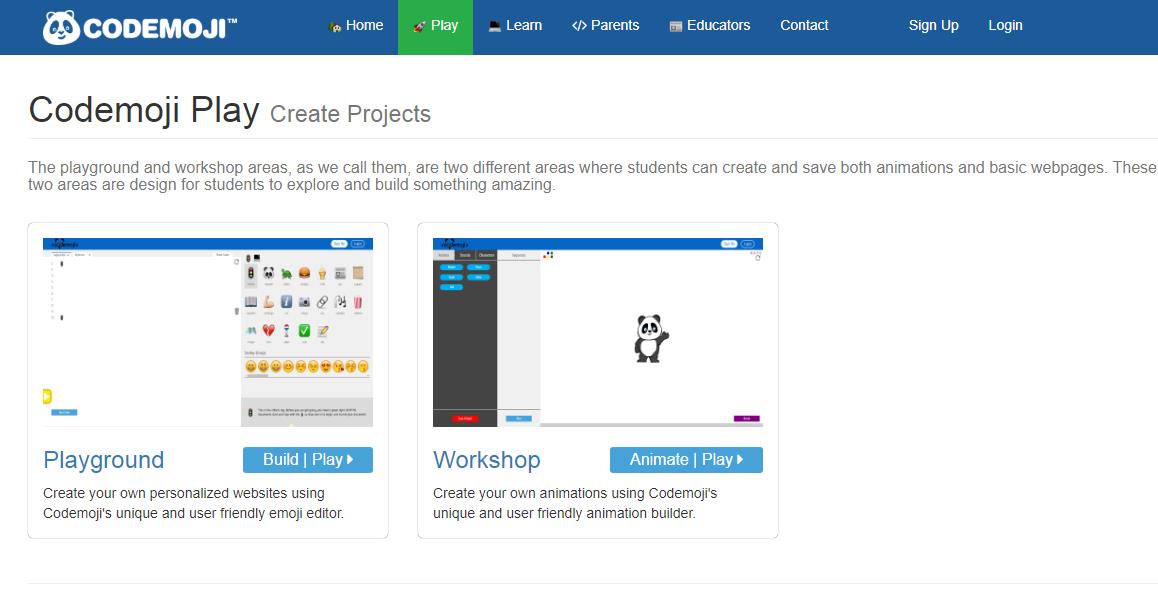
Task: Click the red button in Workshop preview
Action: [464, 418]
